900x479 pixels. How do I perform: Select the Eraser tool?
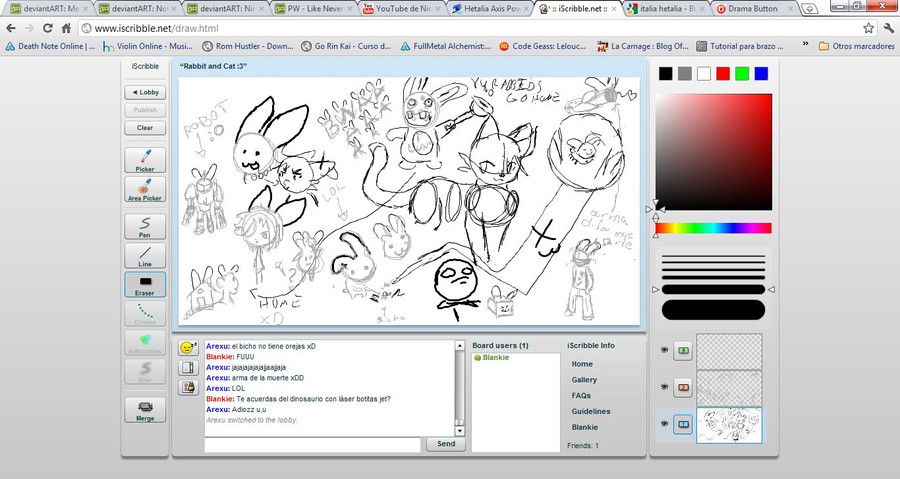click(x=145, y=285)
